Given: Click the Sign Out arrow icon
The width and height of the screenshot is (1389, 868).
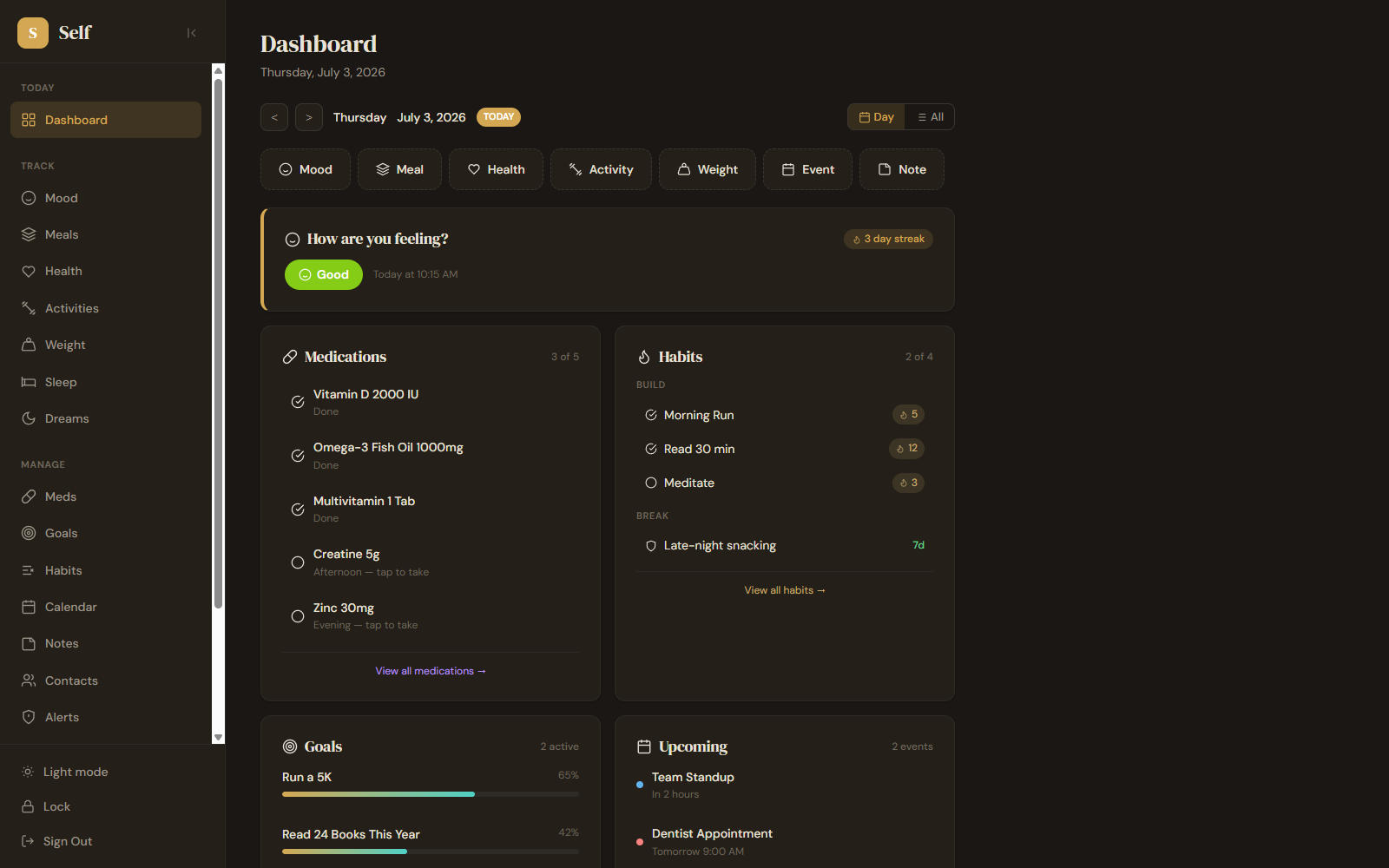Looking at the screenshot, I should tap(28, 841).
